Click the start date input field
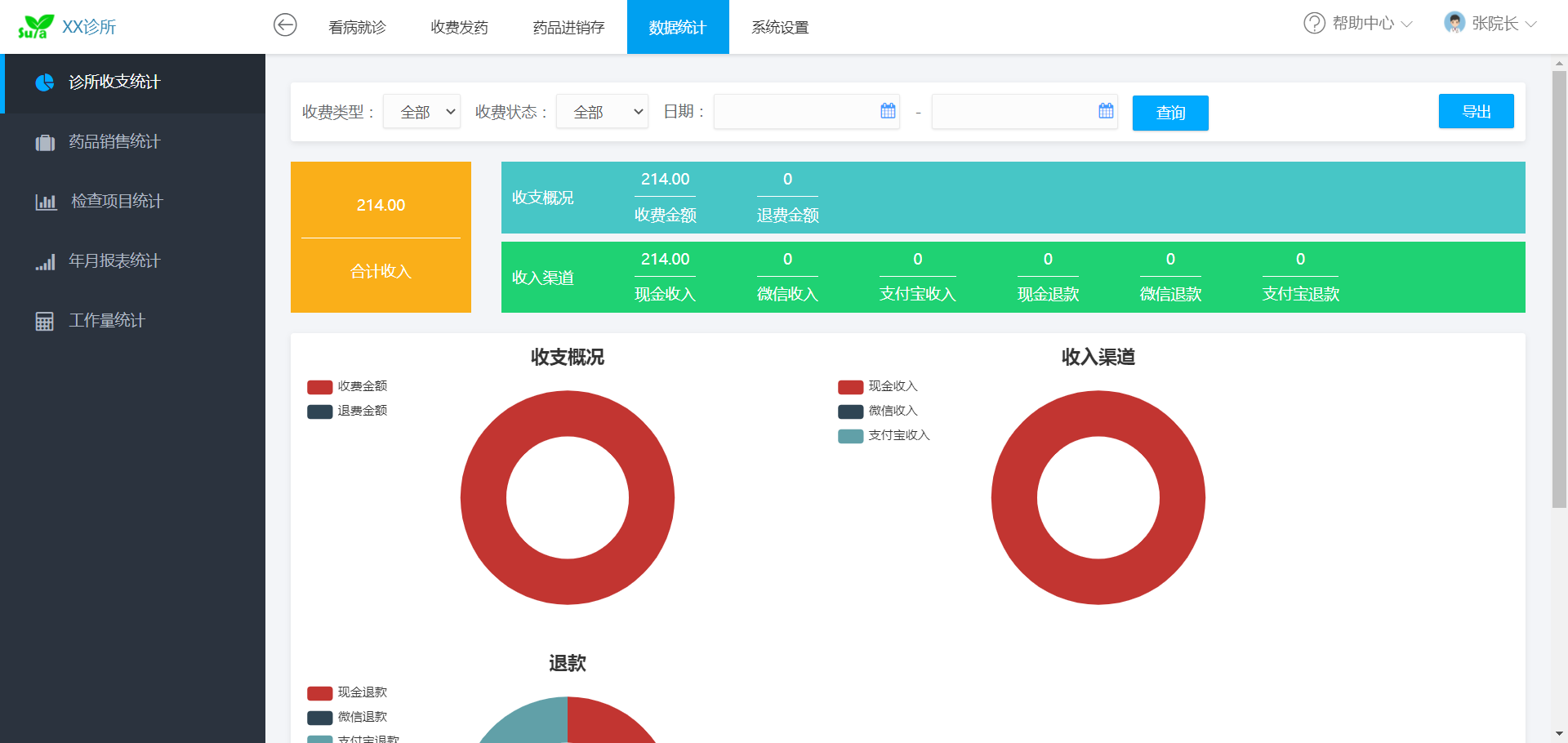The image size is (1568, 743). coord(807,111)
